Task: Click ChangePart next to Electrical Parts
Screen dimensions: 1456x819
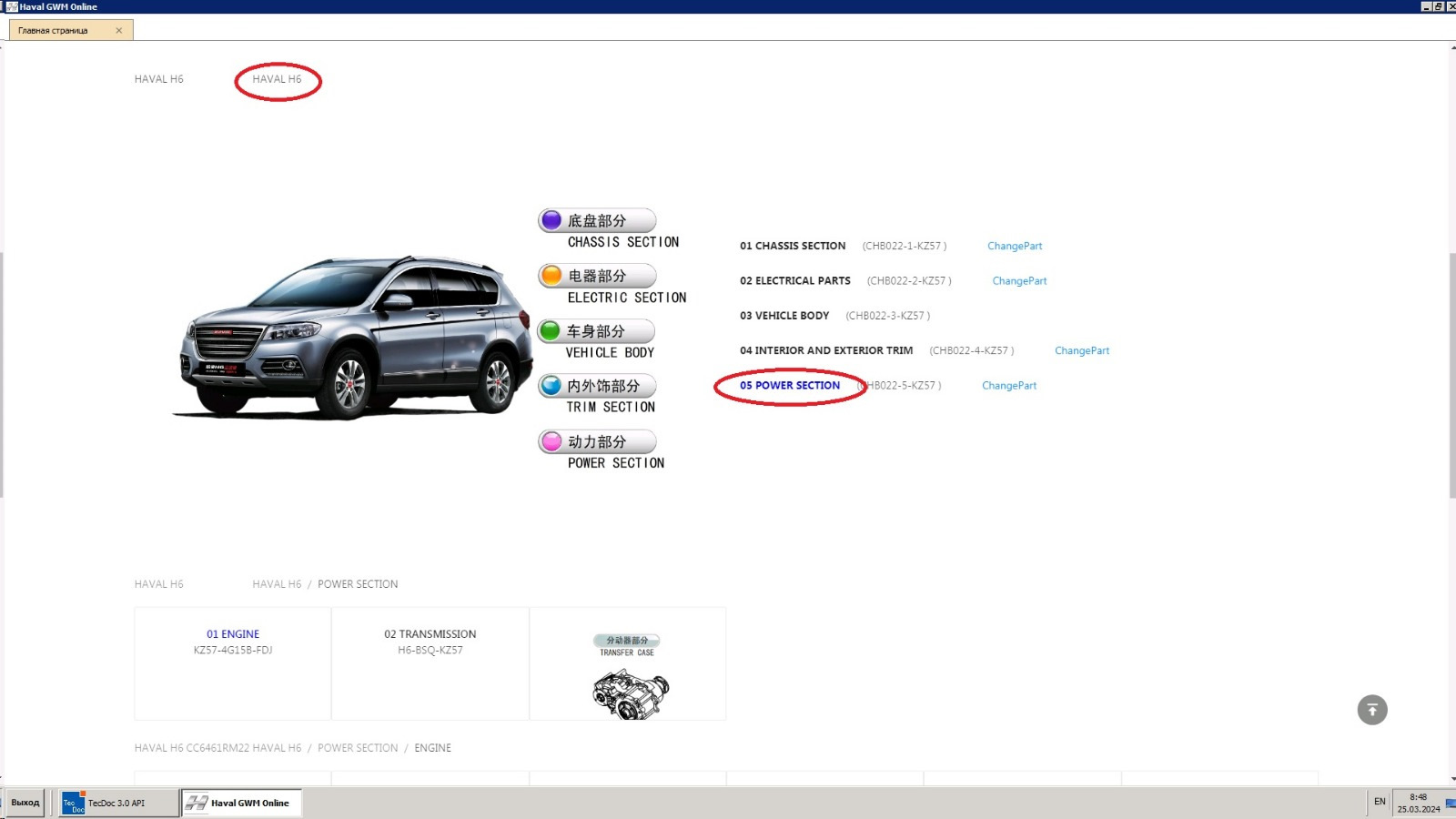Action: click(x=1019, y=281)
